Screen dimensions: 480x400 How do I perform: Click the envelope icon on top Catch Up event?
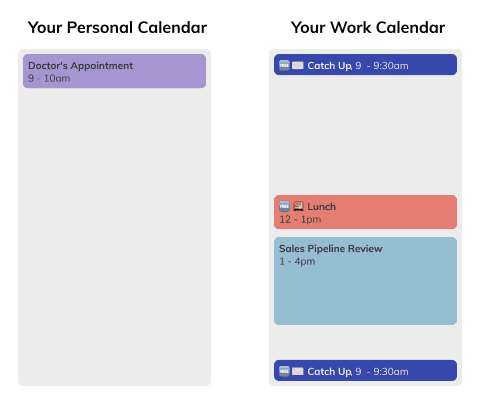(x=298, y=65)
